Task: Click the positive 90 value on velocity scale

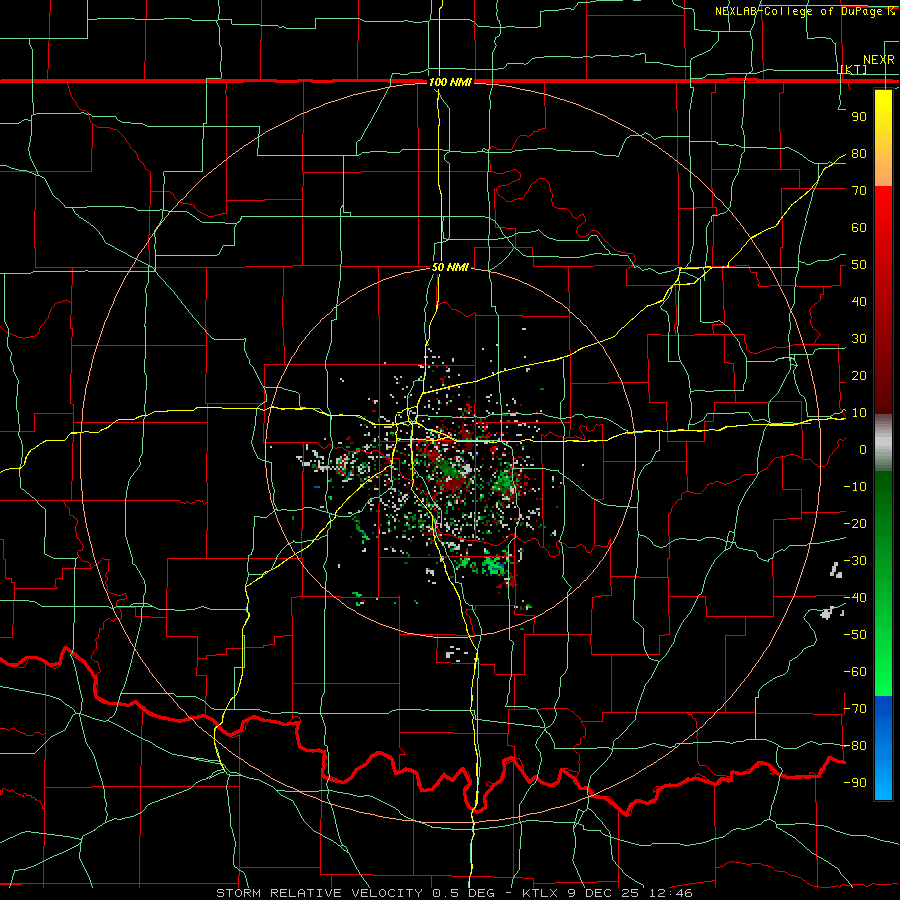Action: click(859, 117)
